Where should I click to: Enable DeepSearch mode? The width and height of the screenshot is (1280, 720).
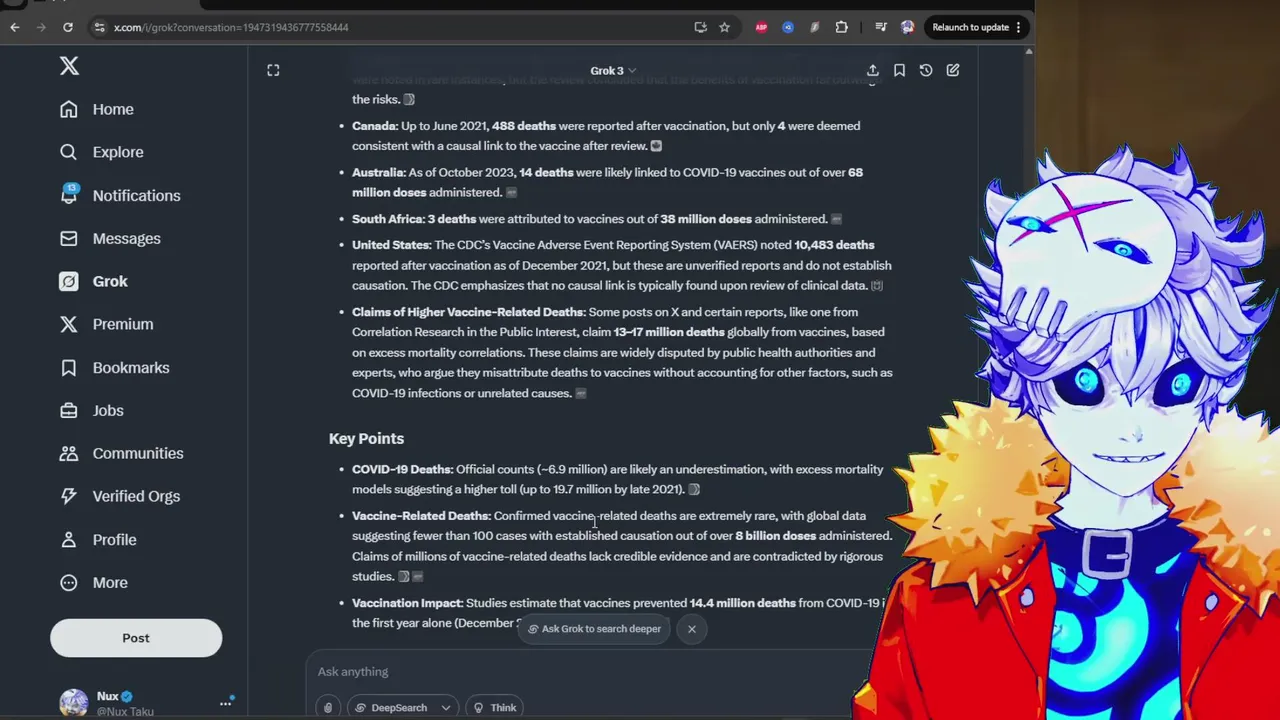[390, 708]
